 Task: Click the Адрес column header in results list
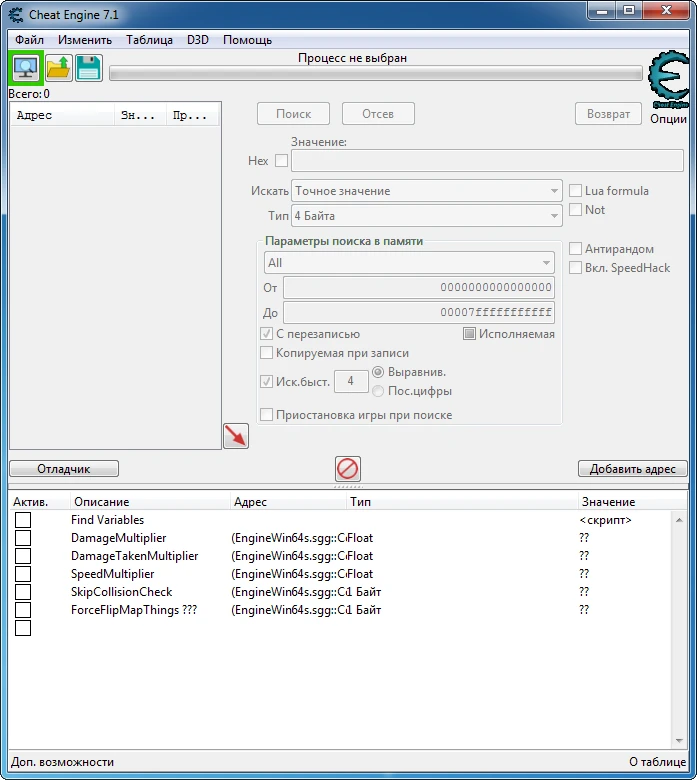(x=63, y=115)
